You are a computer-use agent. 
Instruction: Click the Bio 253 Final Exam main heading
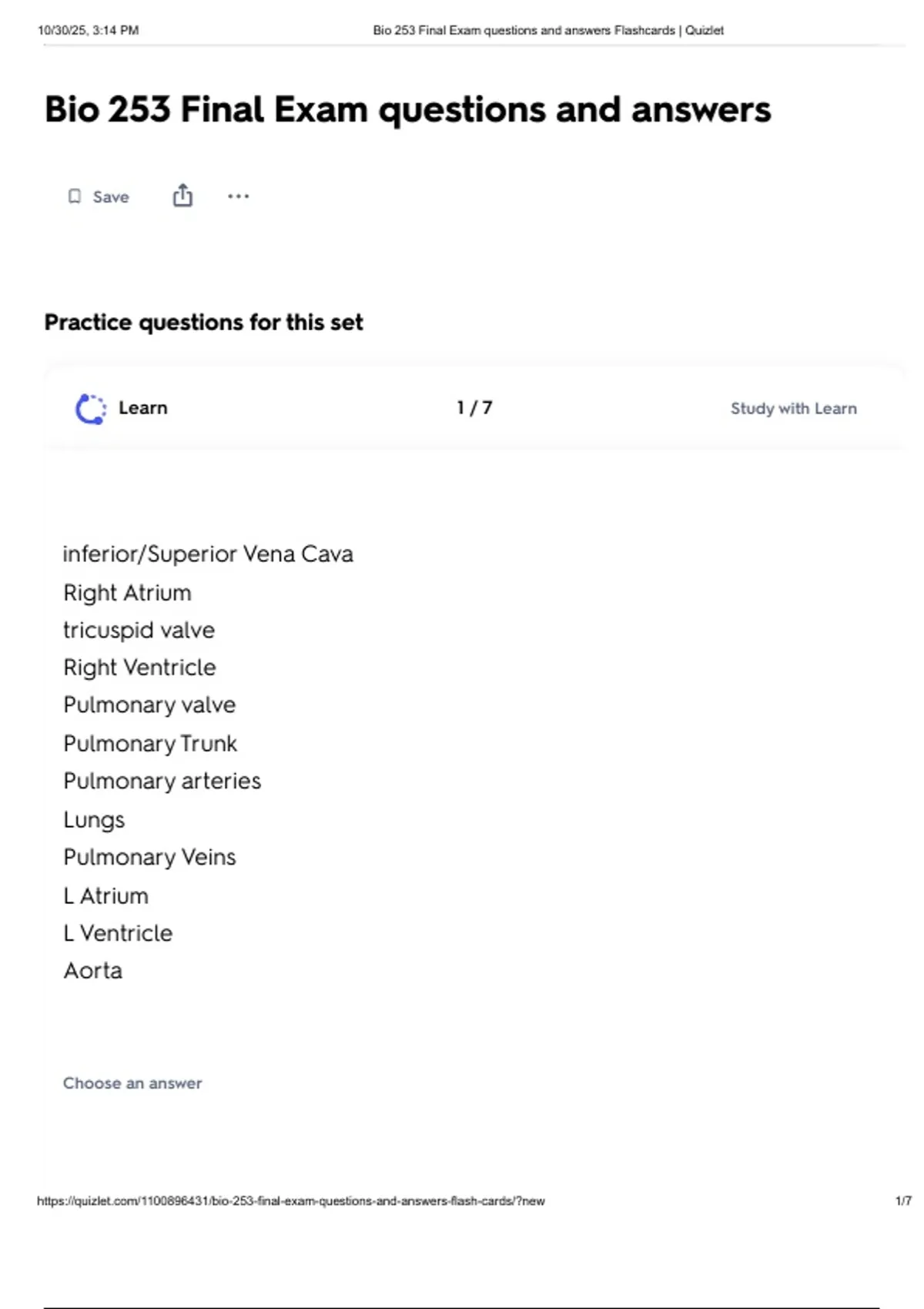[x=407, y=109]
